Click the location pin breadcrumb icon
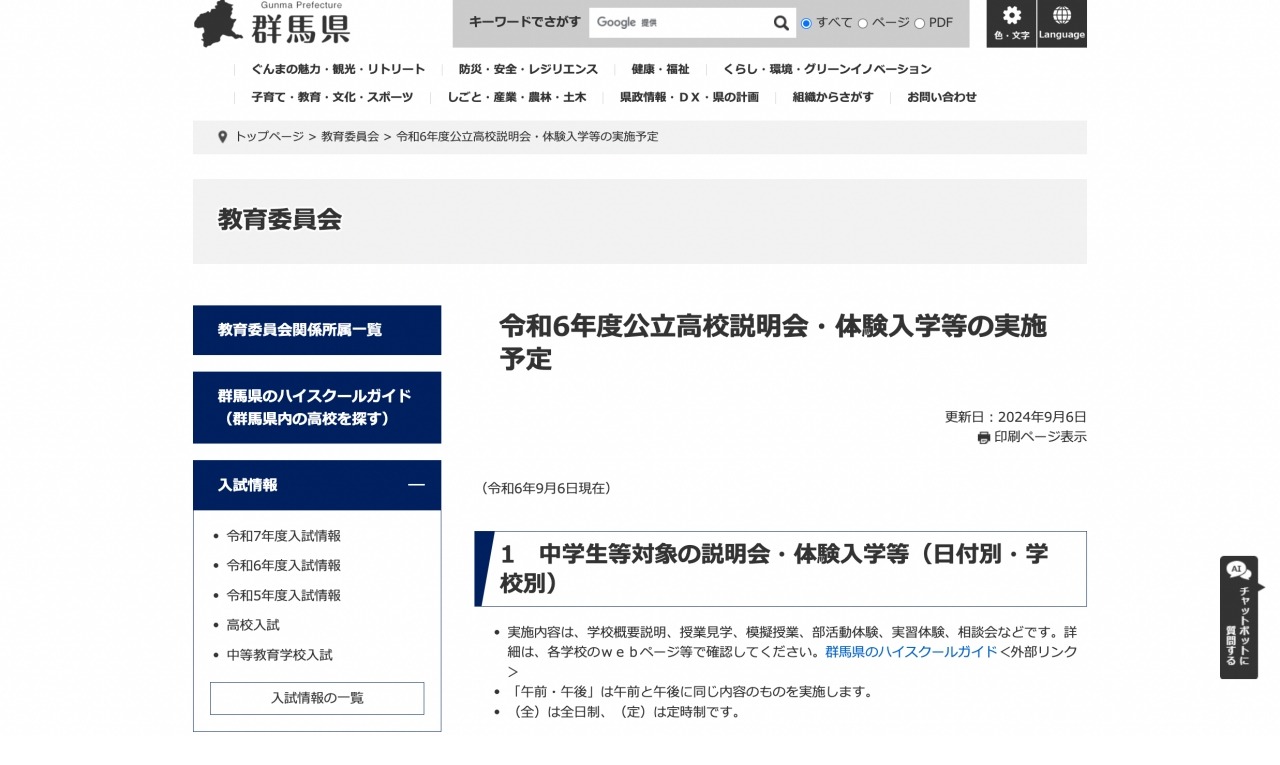 (222, 136)
